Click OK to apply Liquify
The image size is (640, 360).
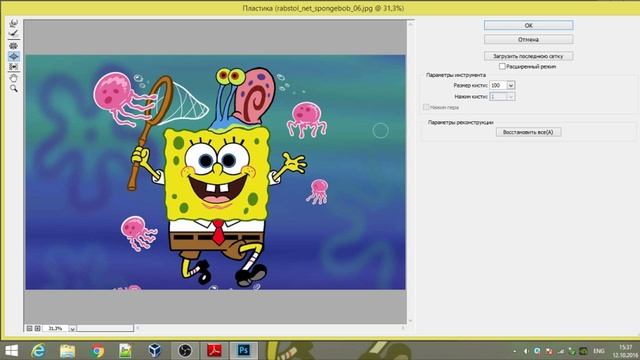(x=529, y=25)
